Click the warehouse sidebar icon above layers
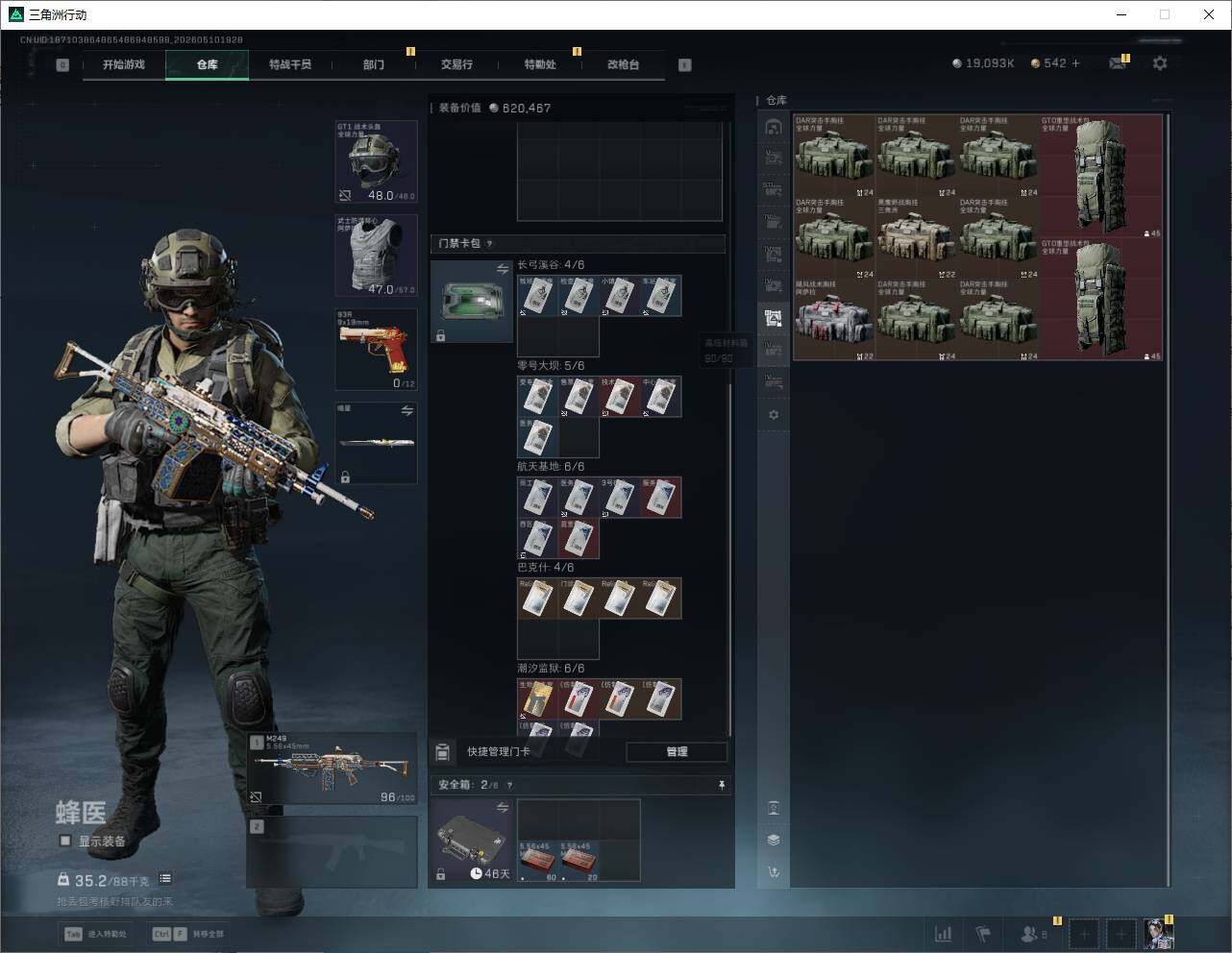This screenshot has width=1232, height=953. pos(774,807)
